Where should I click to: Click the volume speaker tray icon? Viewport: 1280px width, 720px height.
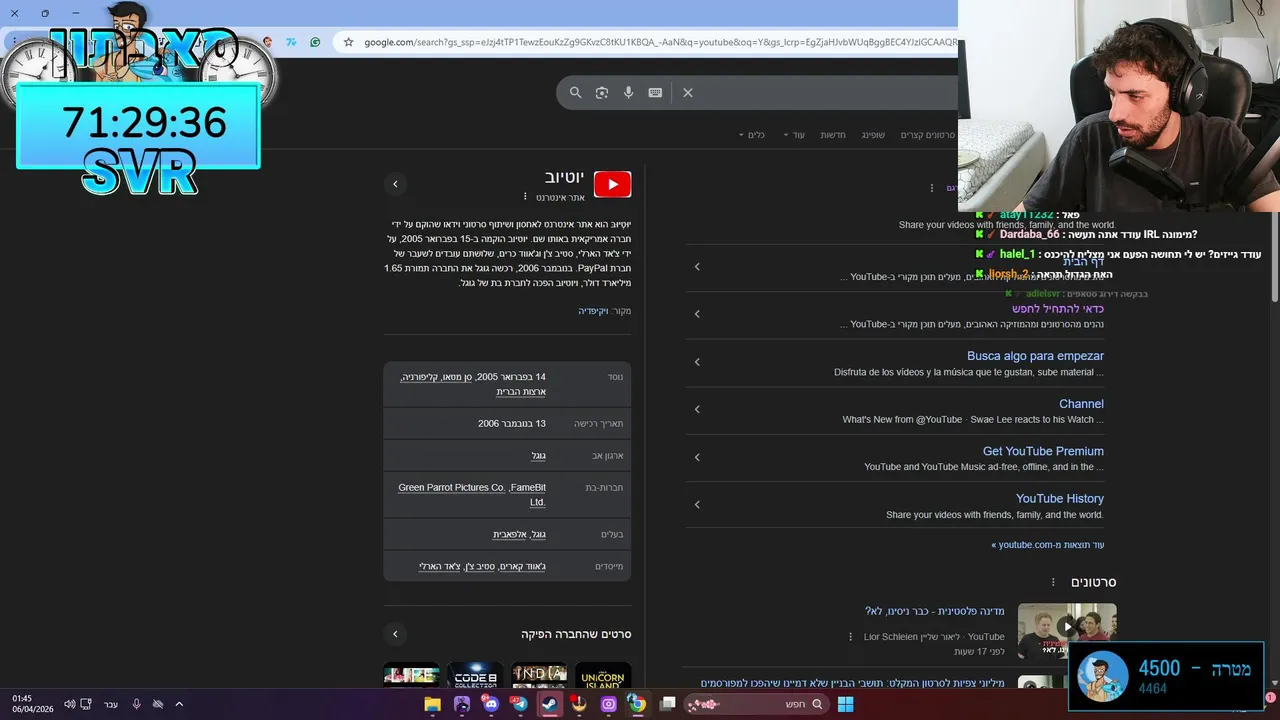[x=70, y=704]
